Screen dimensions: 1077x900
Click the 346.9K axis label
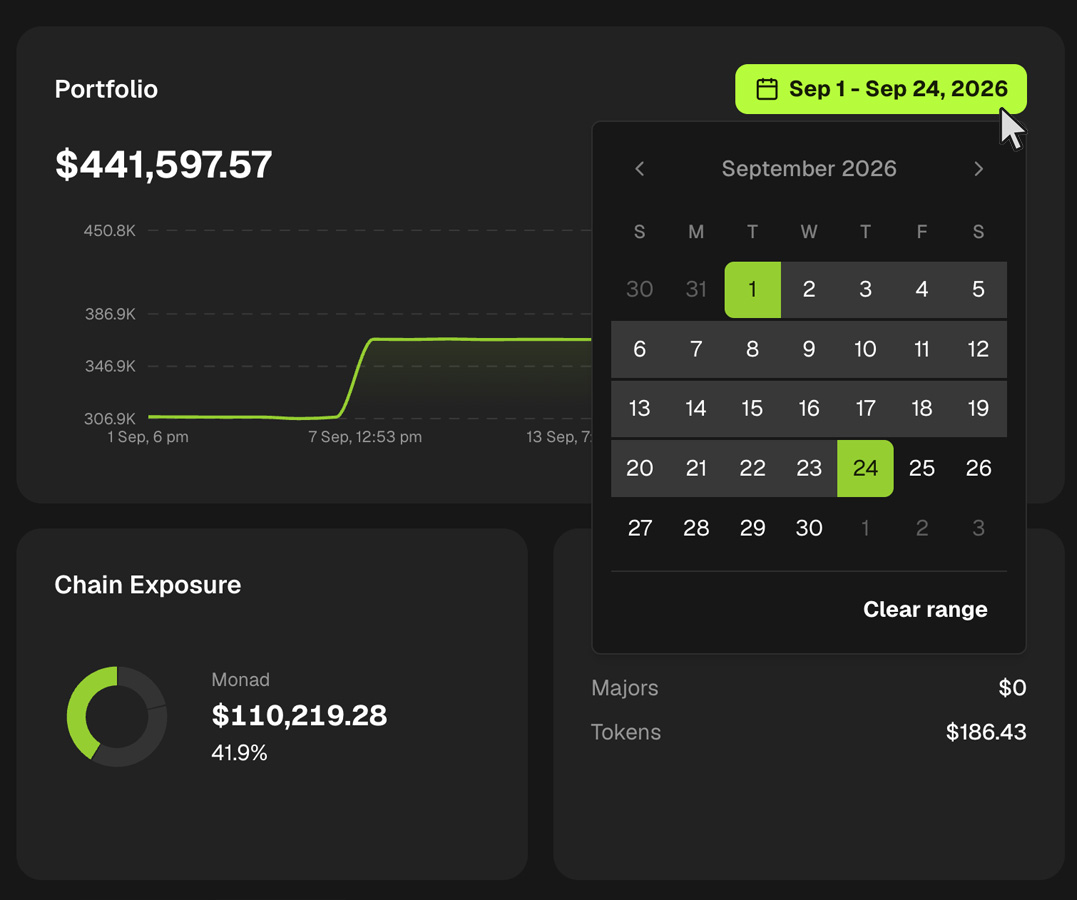(x=111, y=366)
